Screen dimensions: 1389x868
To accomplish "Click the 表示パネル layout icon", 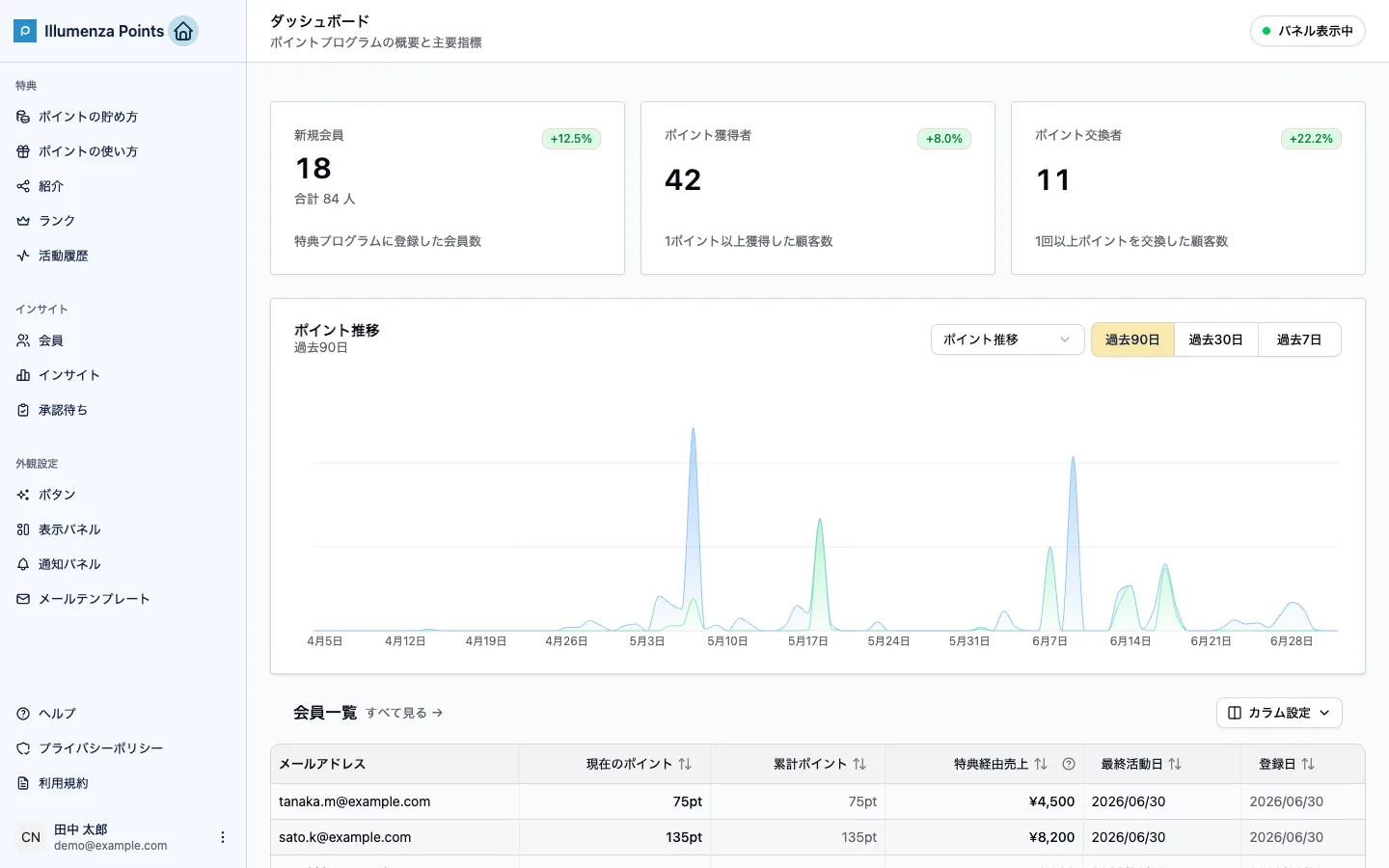I will [23, 529].
